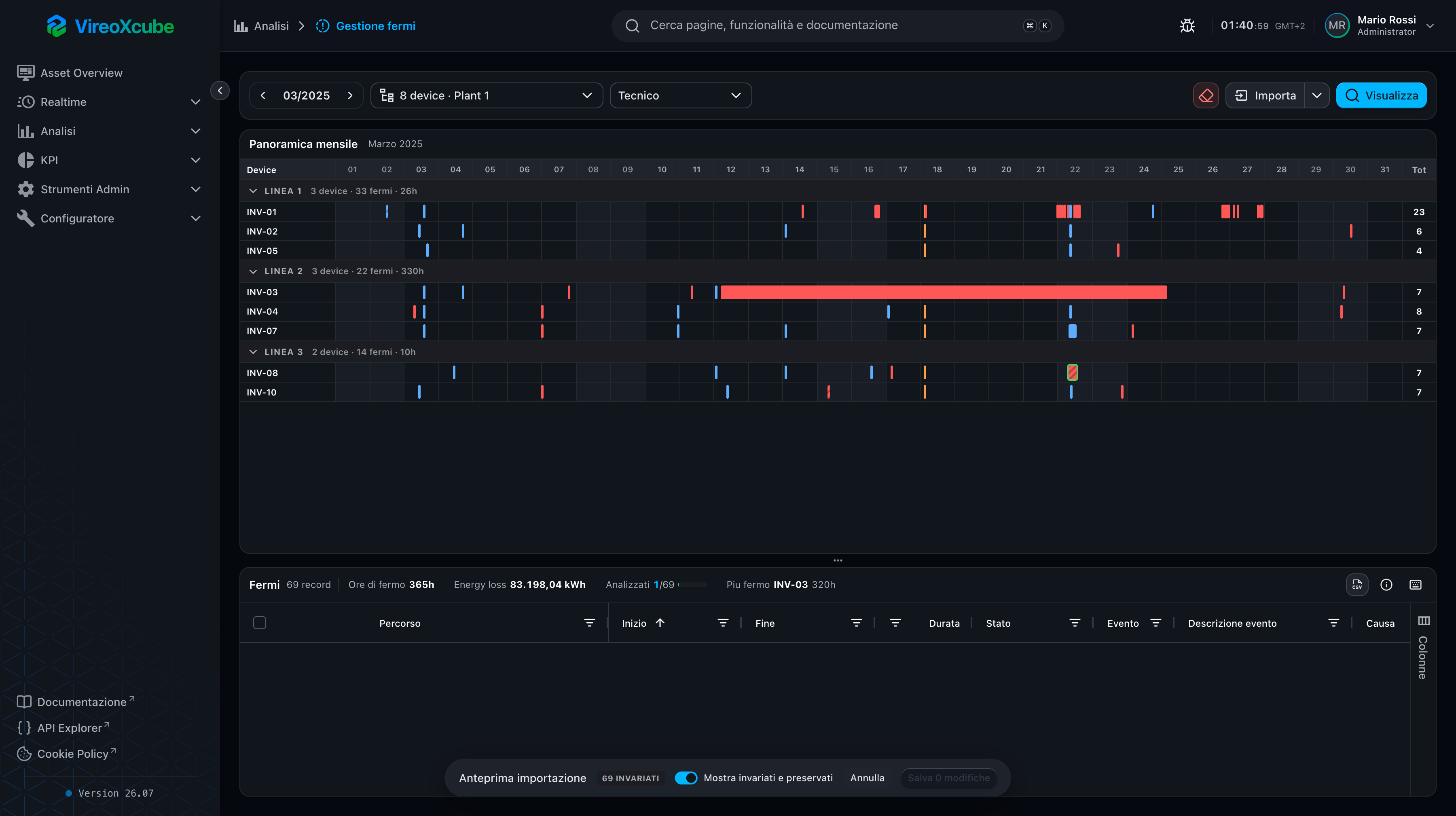Expand the KPI sidebar menu
Screen dimensions: 1456x816
tap(110, 160)
